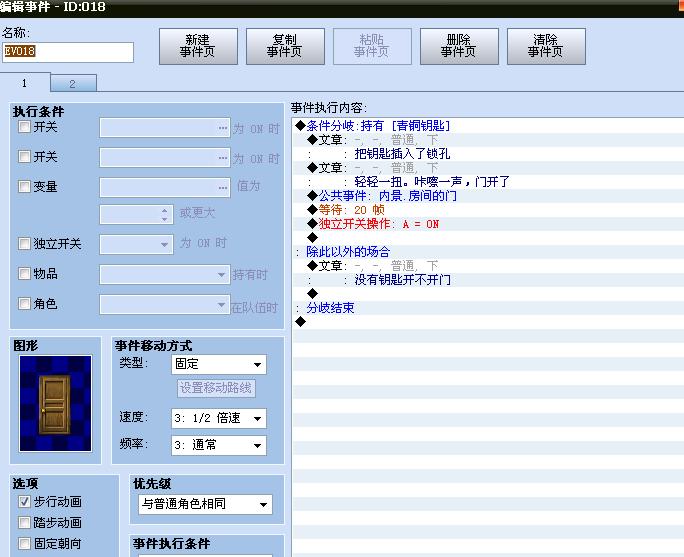
Task: Select the line 把钥匙插入了锁孔
Action: pos(488,154)
